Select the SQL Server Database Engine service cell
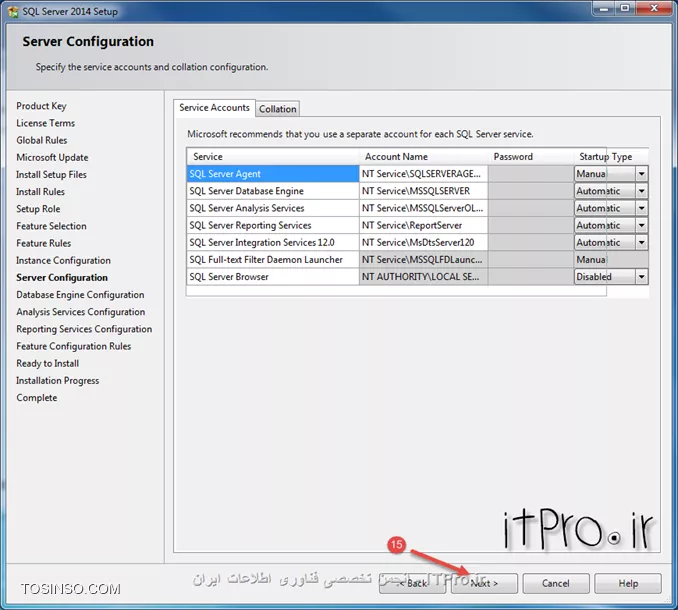 point(273,191)
